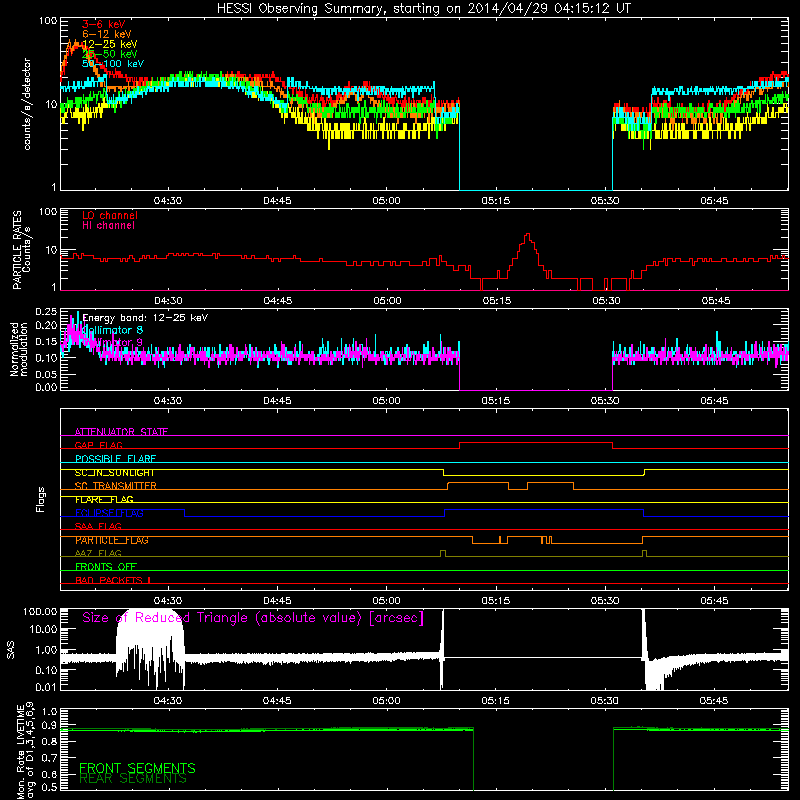Click the FLARE_FLAG label

pos(104,499)
